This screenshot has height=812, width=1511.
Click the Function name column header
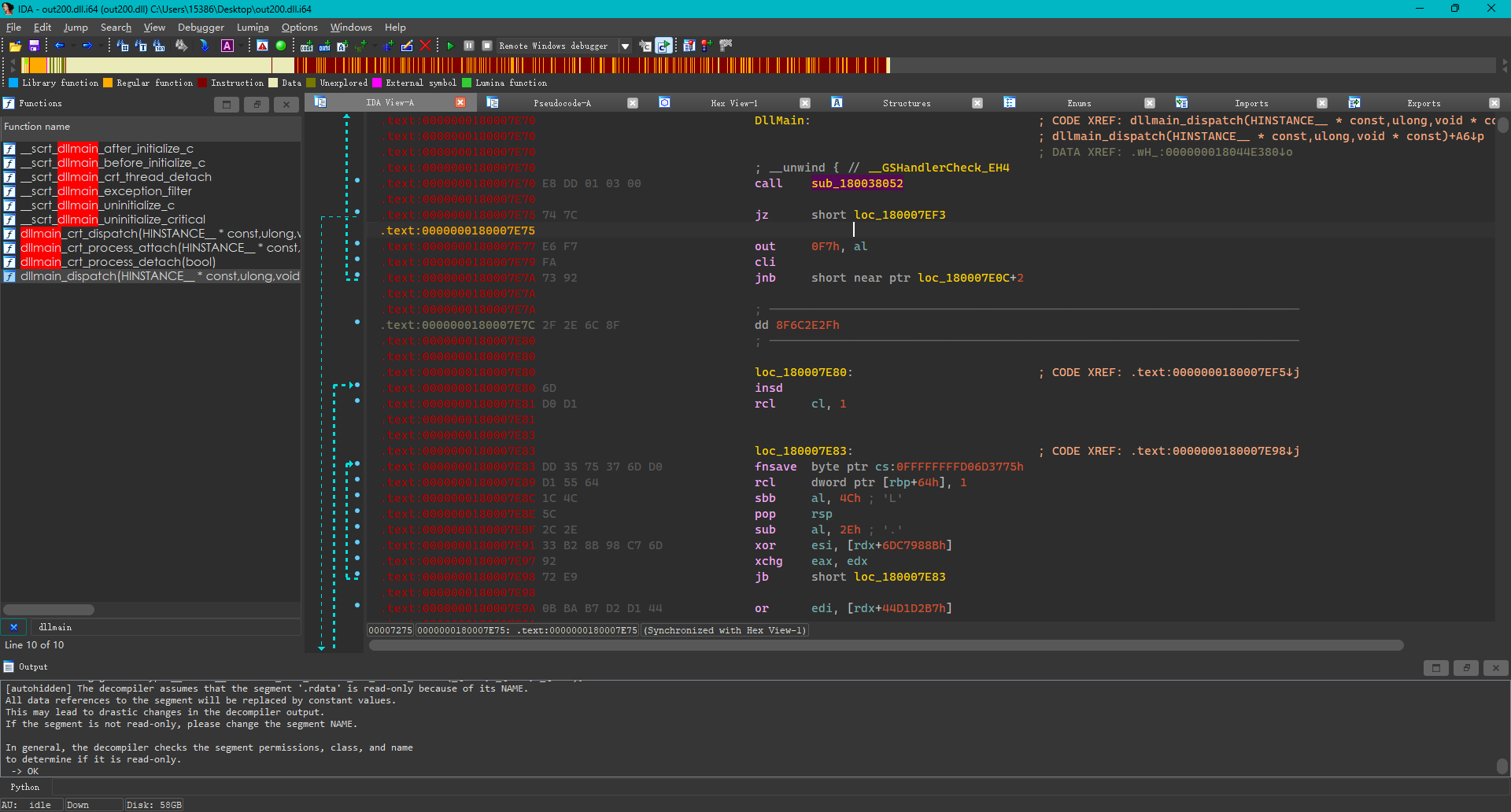[150, 127]
